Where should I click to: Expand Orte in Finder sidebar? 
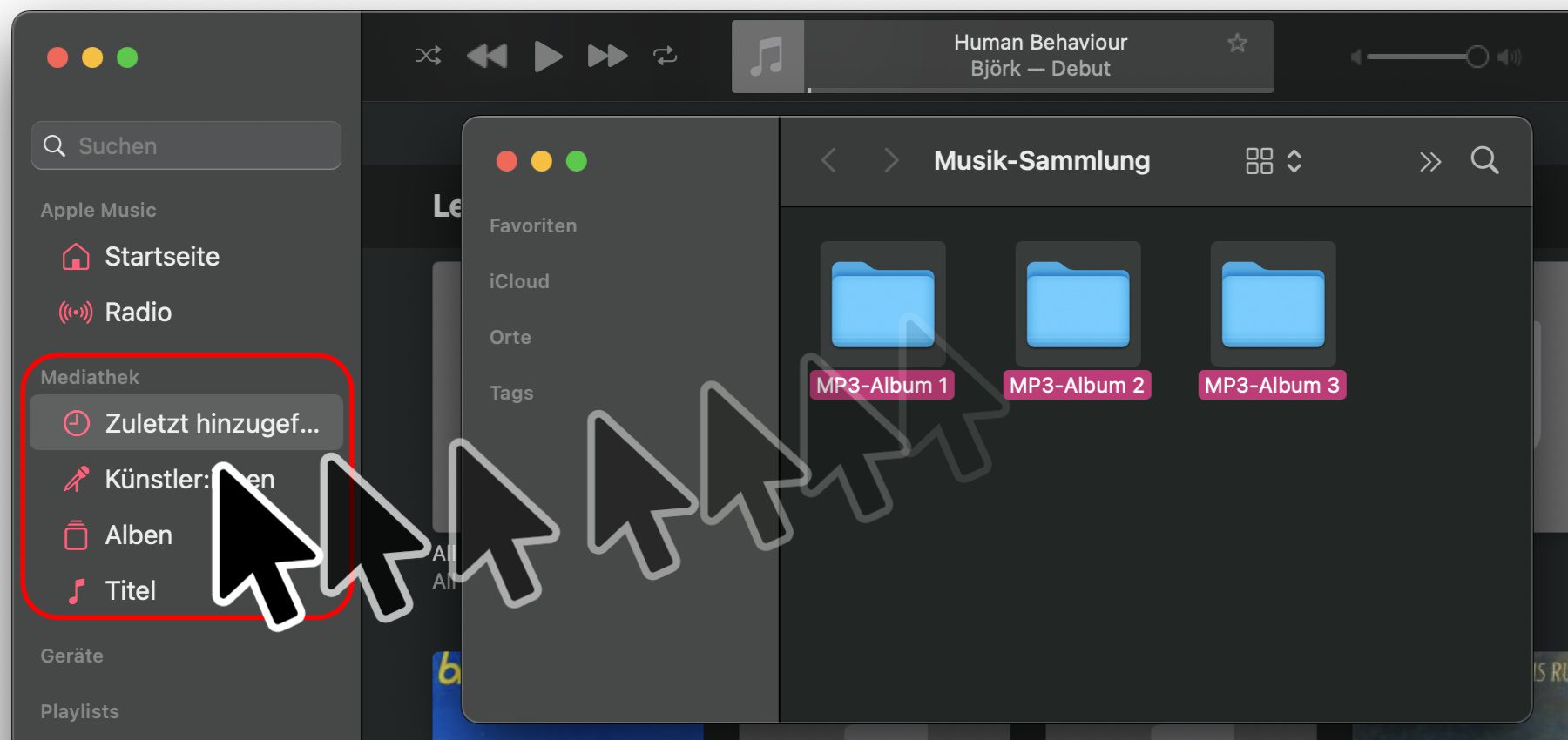[510, 337]
